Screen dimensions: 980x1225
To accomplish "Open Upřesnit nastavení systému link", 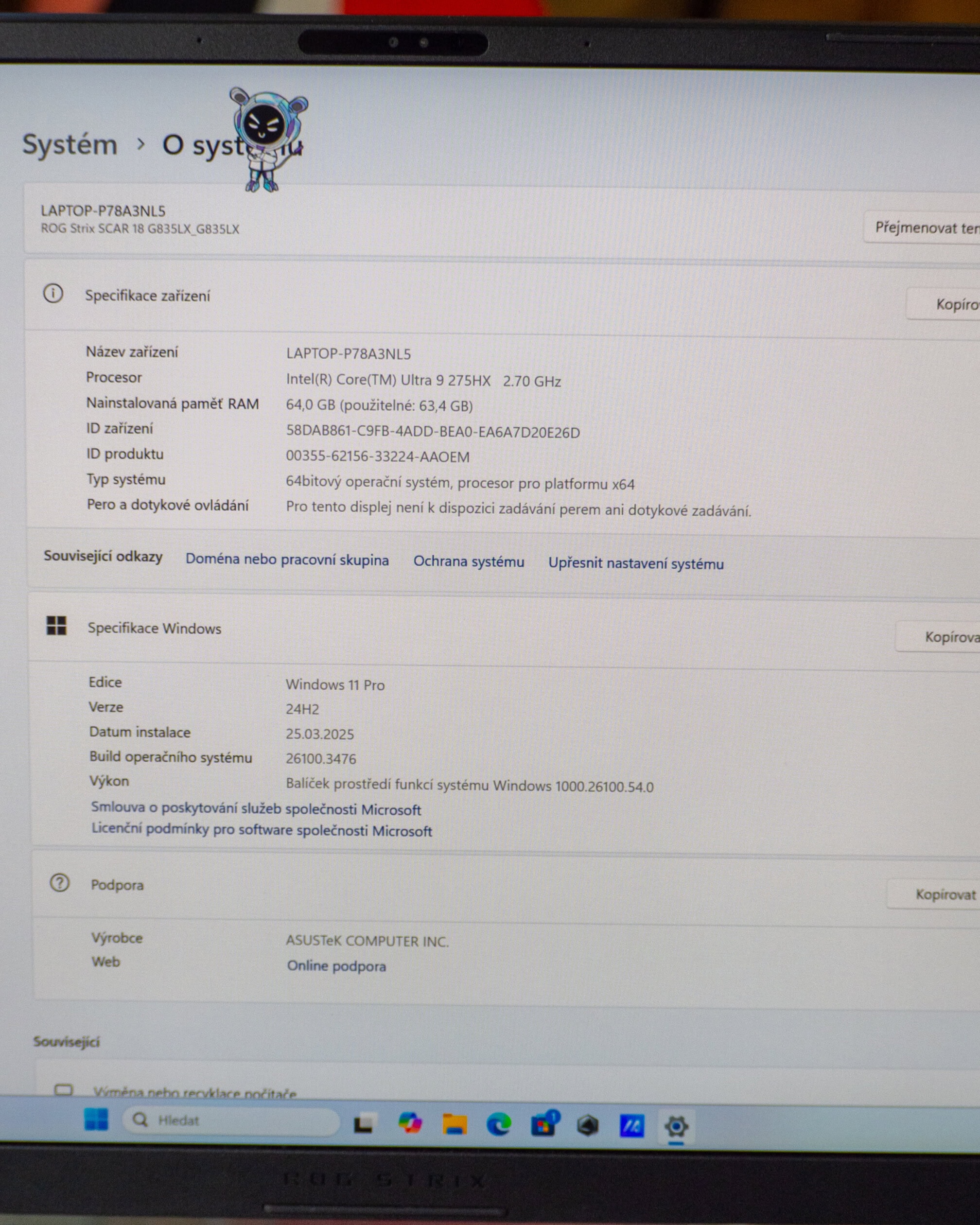I will point(636,563).
